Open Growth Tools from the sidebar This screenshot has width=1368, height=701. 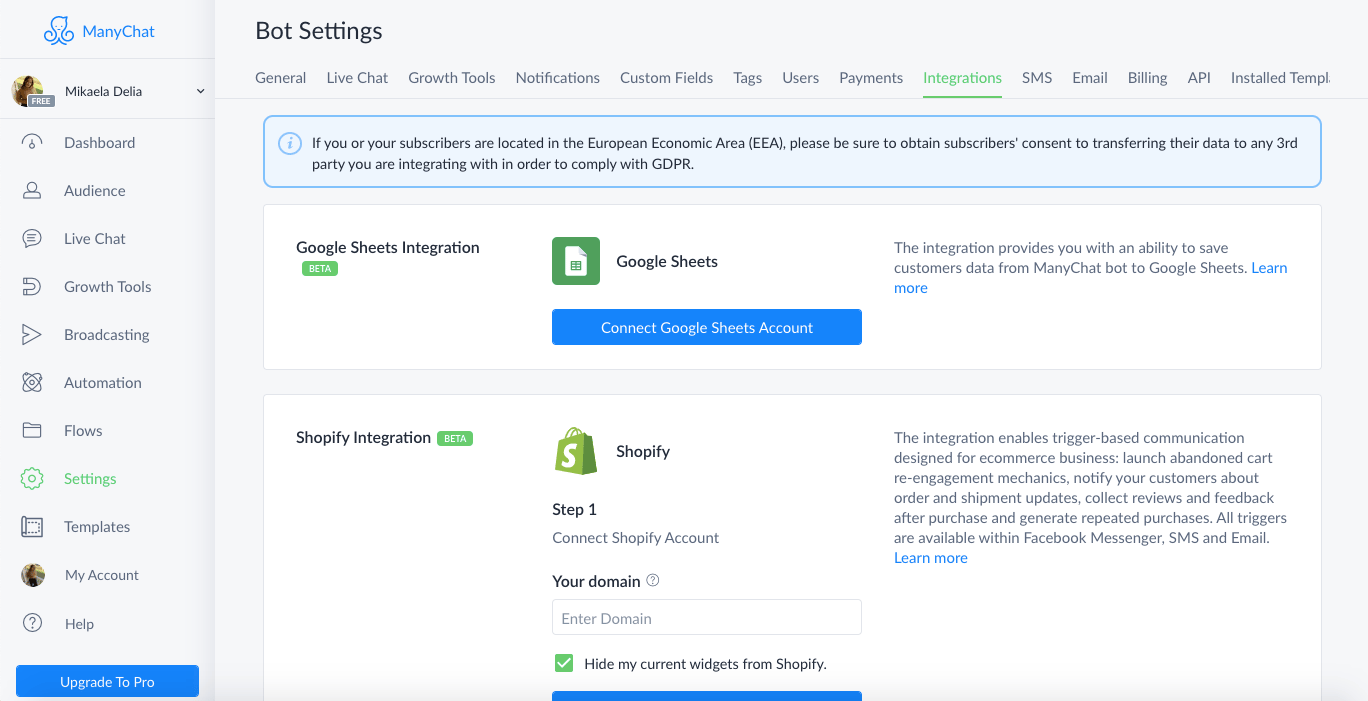108,287
